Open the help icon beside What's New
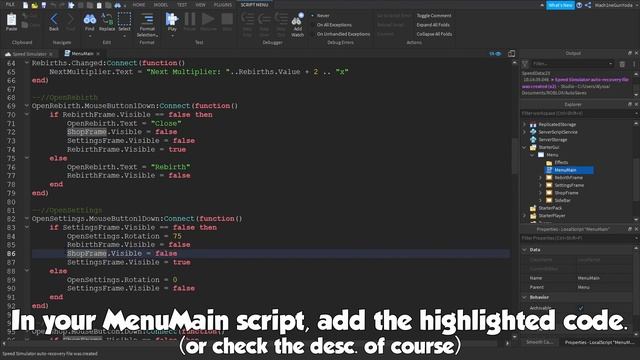 579,5
